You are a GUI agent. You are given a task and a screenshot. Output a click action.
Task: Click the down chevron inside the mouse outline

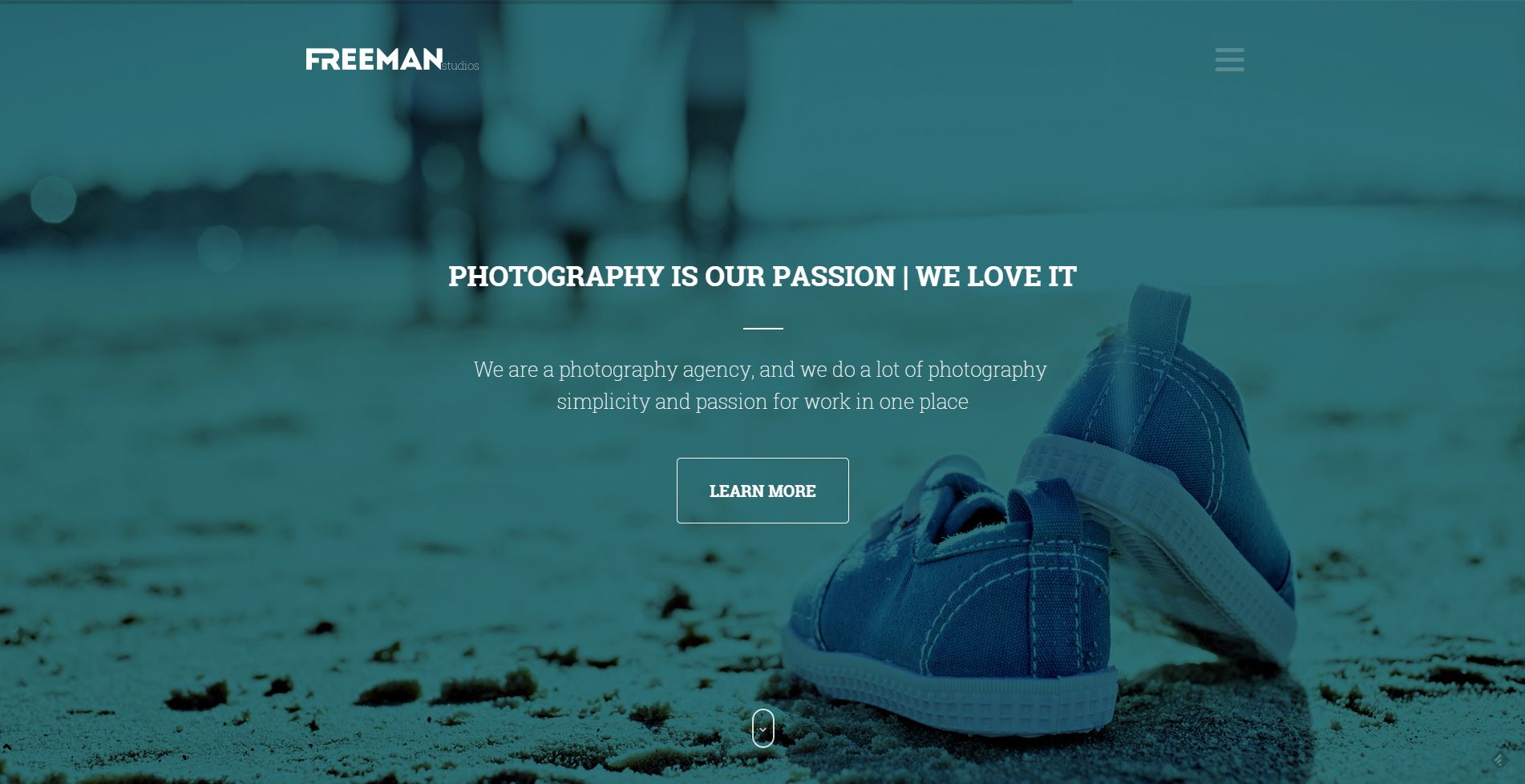pos(762,729)
